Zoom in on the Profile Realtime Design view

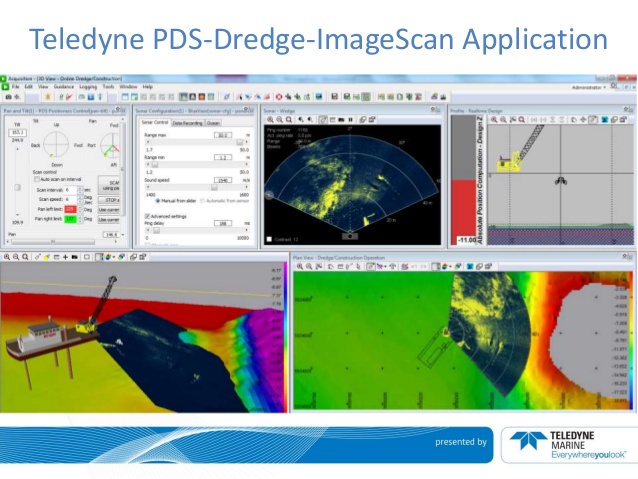pyautogui.click(x=494, y=120)
